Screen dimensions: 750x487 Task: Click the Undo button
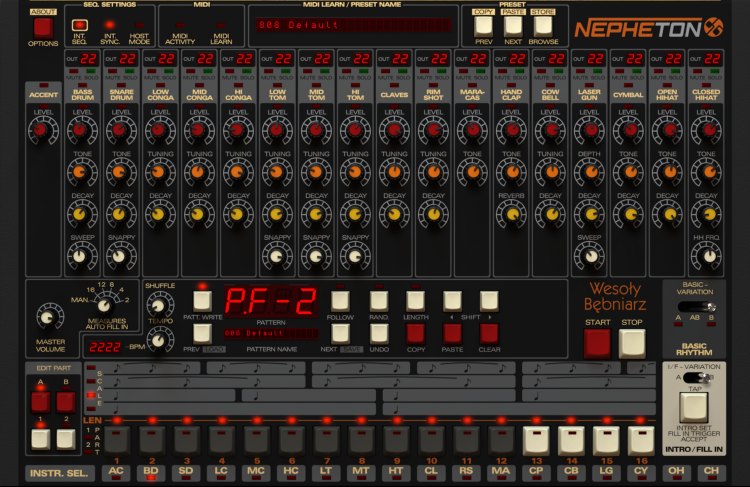(379, 333)
